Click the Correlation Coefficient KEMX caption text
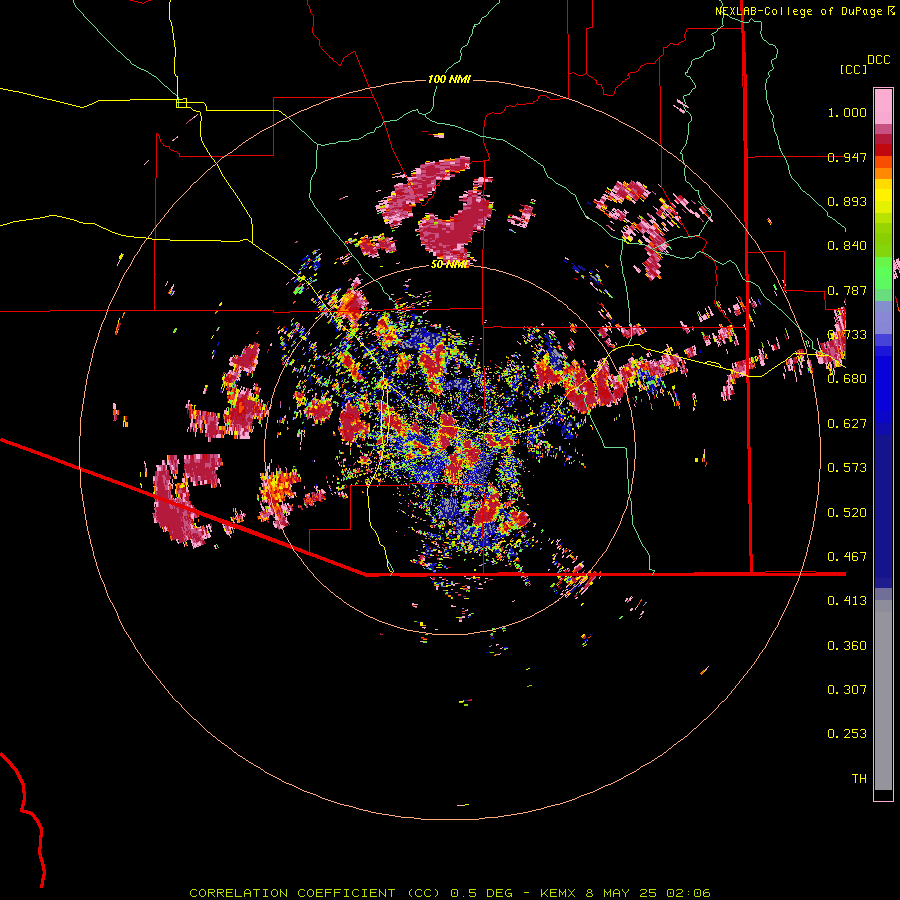The image size is (900, 900). click(449, 893)
